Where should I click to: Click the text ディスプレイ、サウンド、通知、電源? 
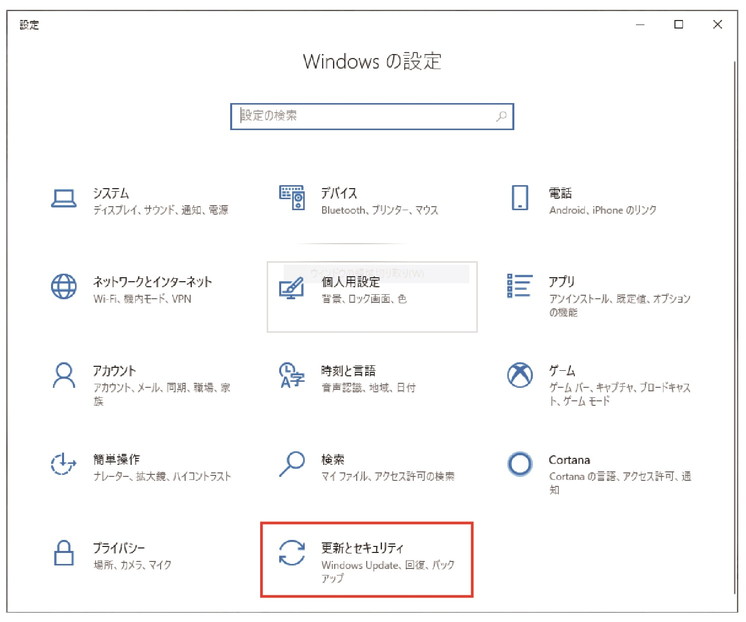161,210
